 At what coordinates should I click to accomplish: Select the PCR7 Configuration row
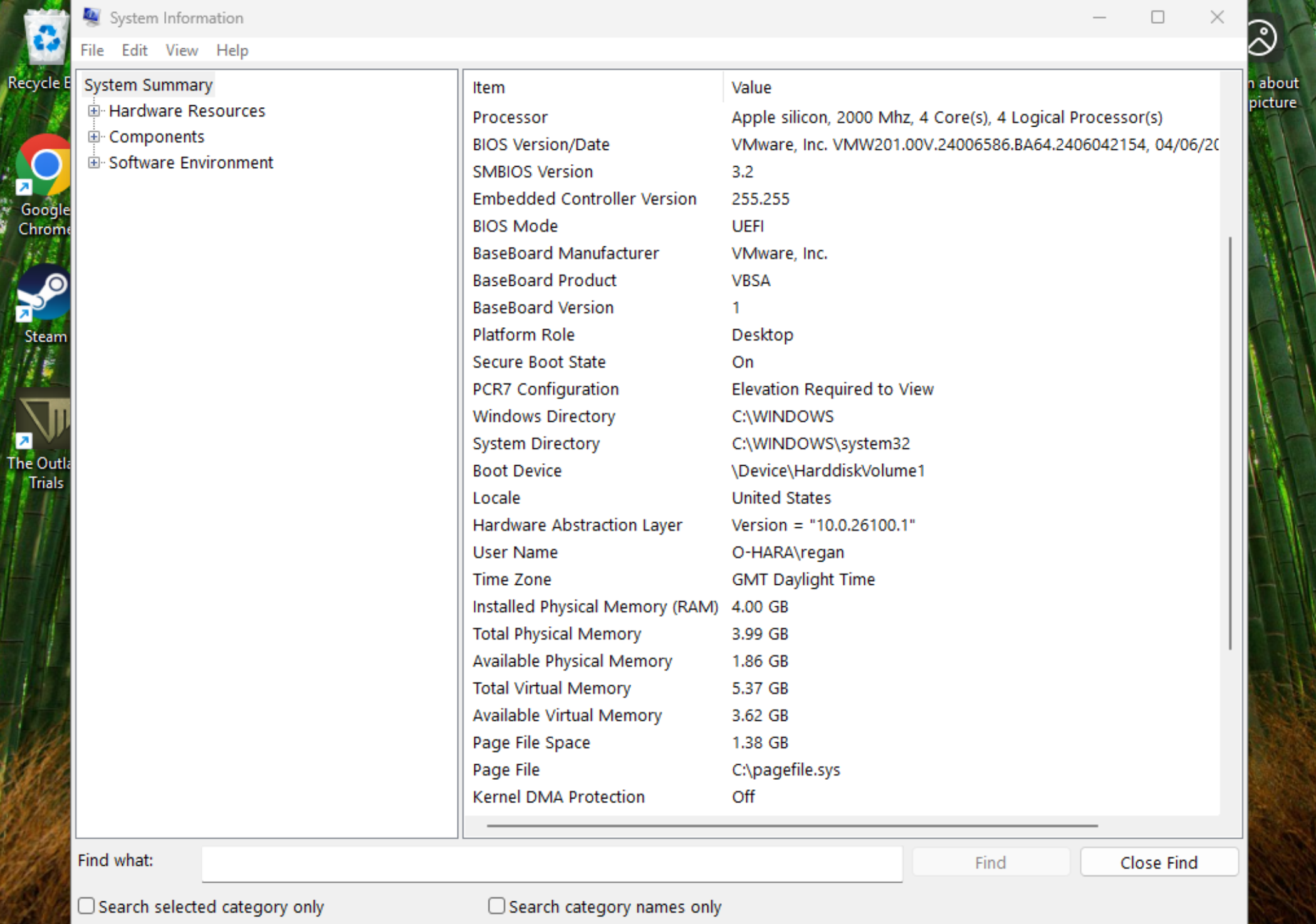pos(842,389)
